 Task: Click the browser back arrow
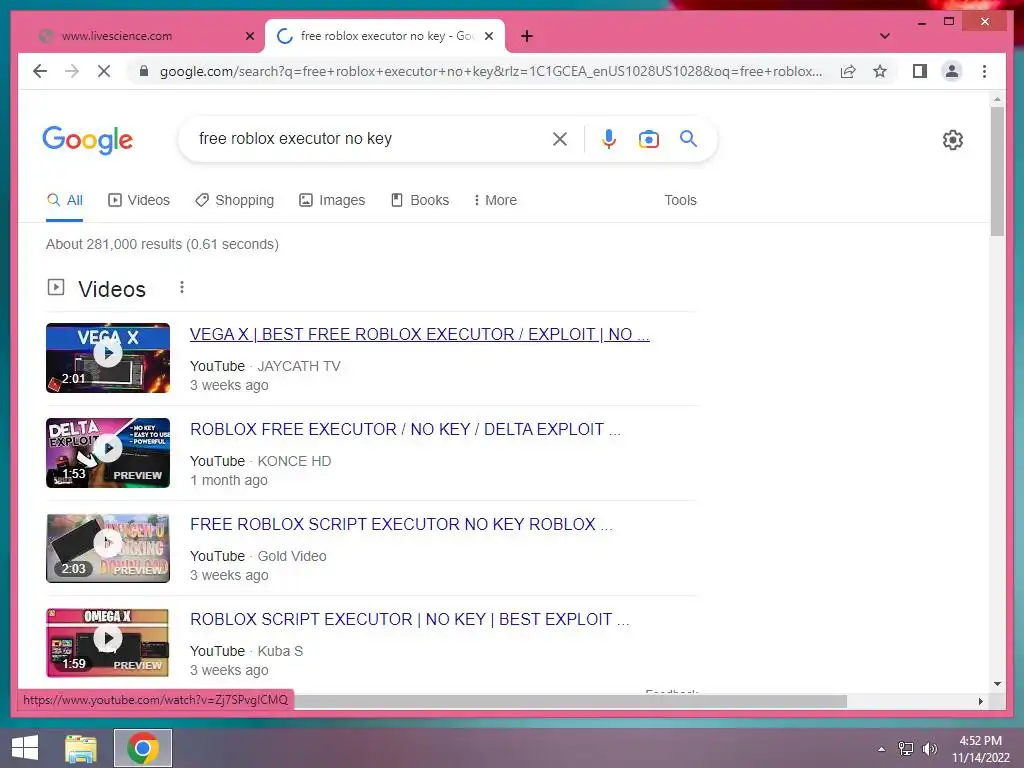(x=40, y=71)
